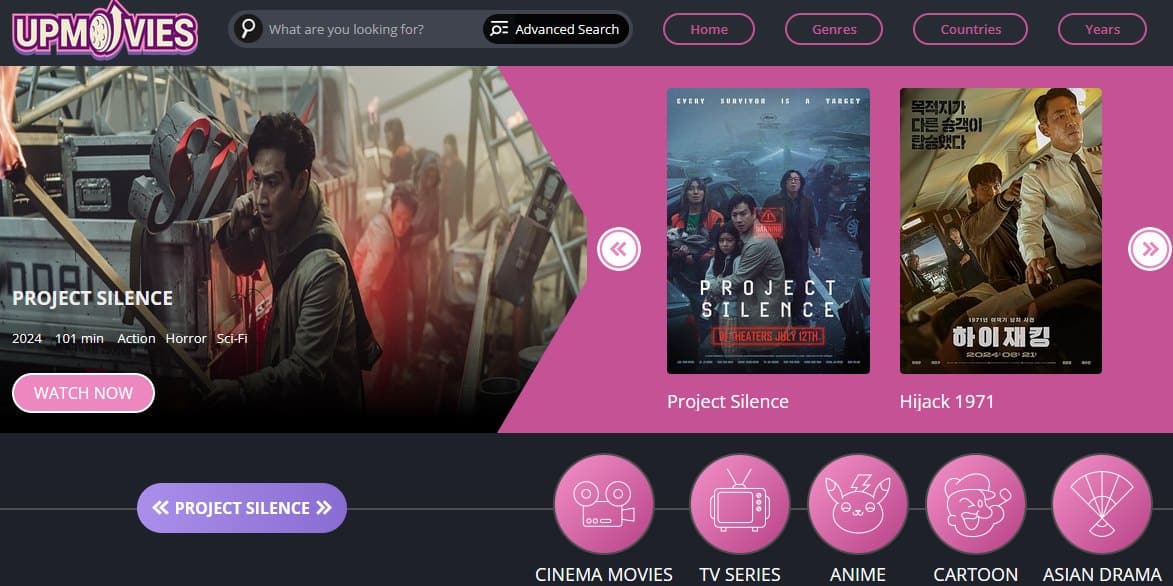Open the Cinema Movies camera icon
Screen dimensions: 1173x586
(x=604, y=504)
